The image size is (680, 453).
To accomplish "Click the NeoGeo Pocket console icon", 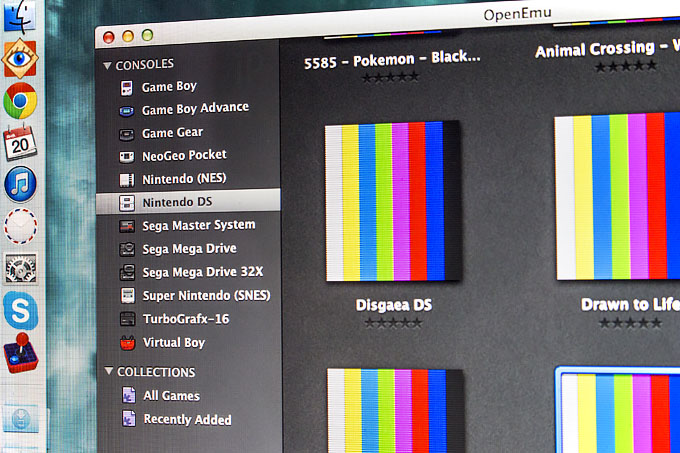I will click(x=127, y=157).
